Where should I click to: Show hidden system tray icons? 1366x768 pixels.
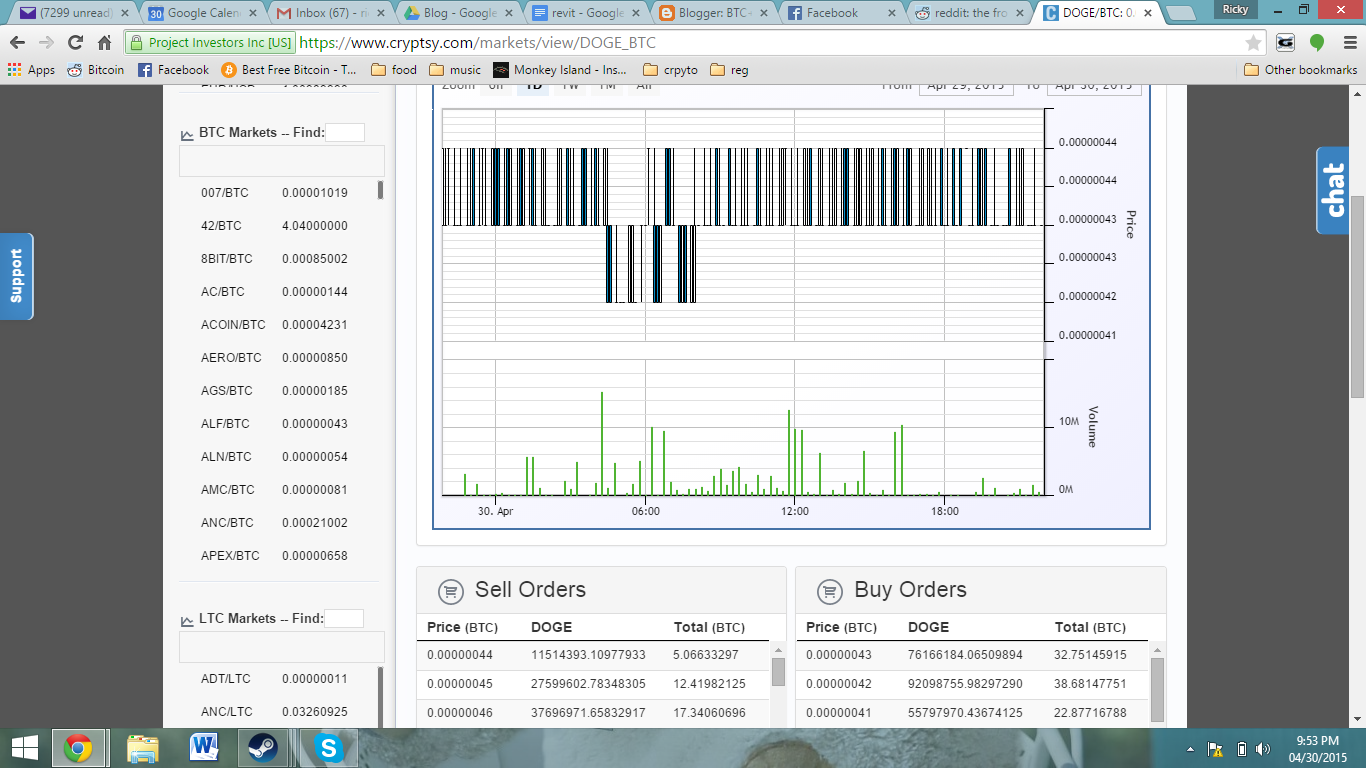click(1190, 749)
